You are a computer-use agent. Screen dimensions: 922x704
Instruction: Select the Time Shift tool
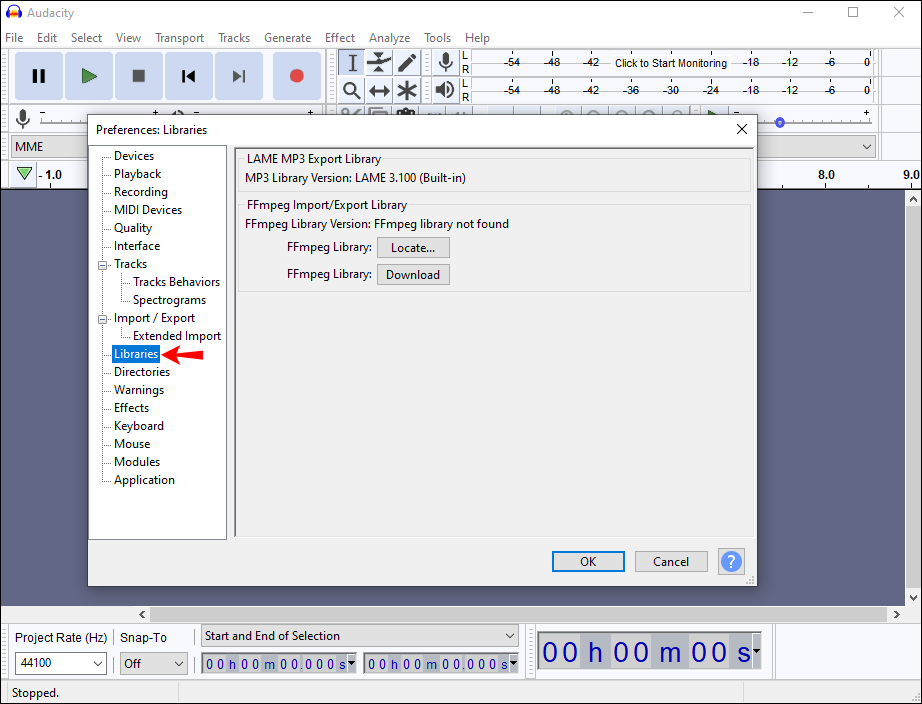tap(379, 91)
